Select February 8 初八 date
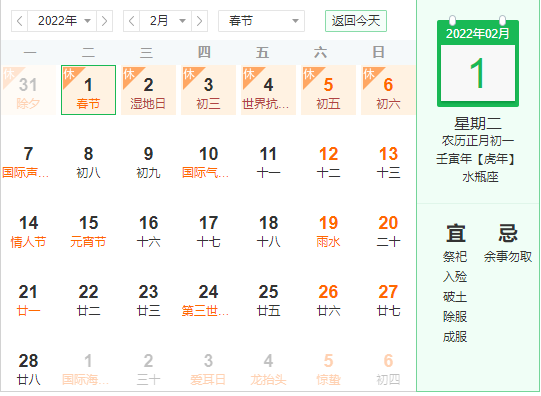The height and width of the screenshot is (396, 541). (x=88, y=162)
